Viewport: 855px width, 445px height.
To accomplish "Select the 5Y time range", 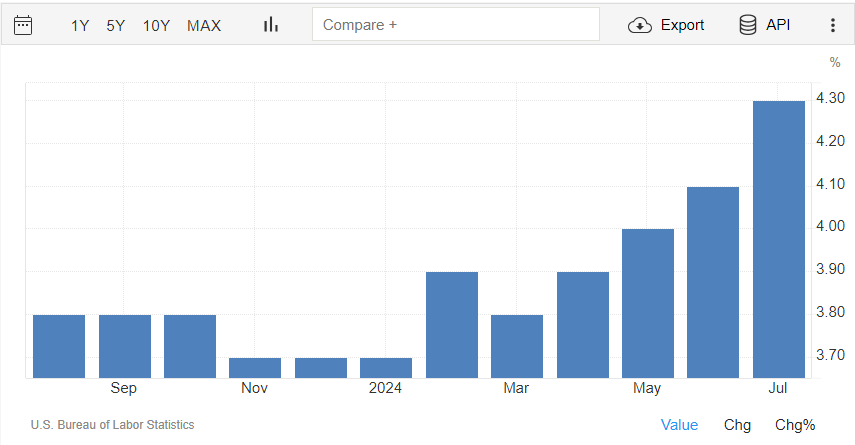I will (116, 26).
